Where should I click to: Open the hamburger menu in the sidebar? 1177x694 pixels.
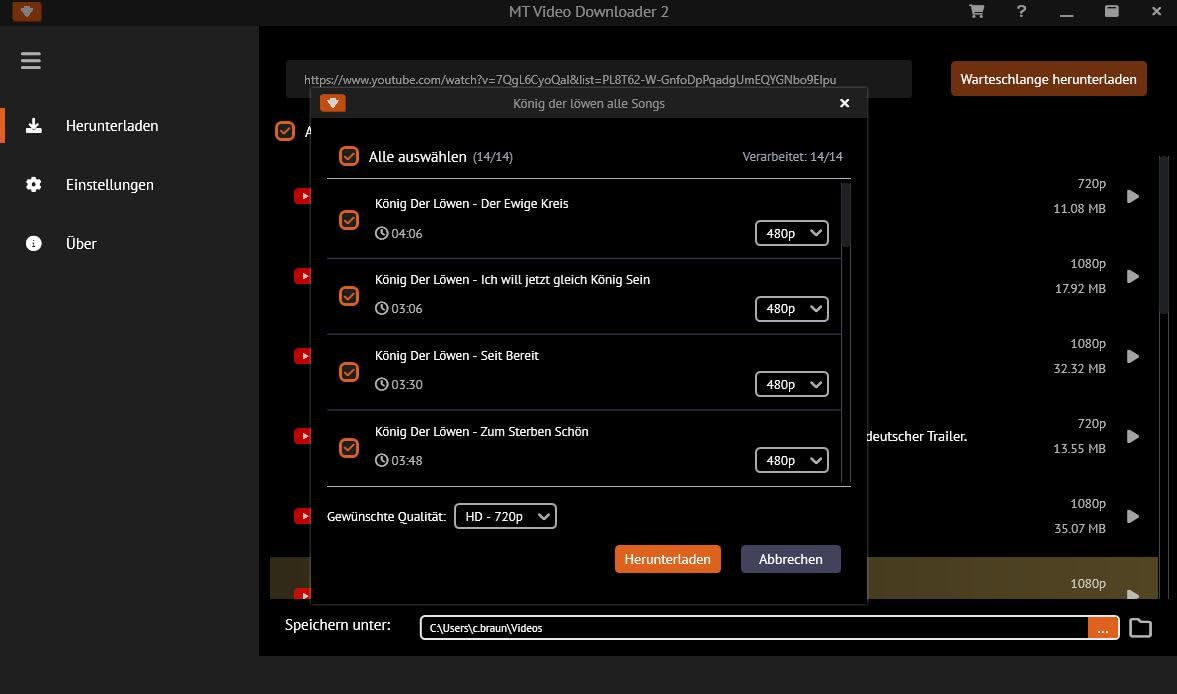[x=31, y=61]
